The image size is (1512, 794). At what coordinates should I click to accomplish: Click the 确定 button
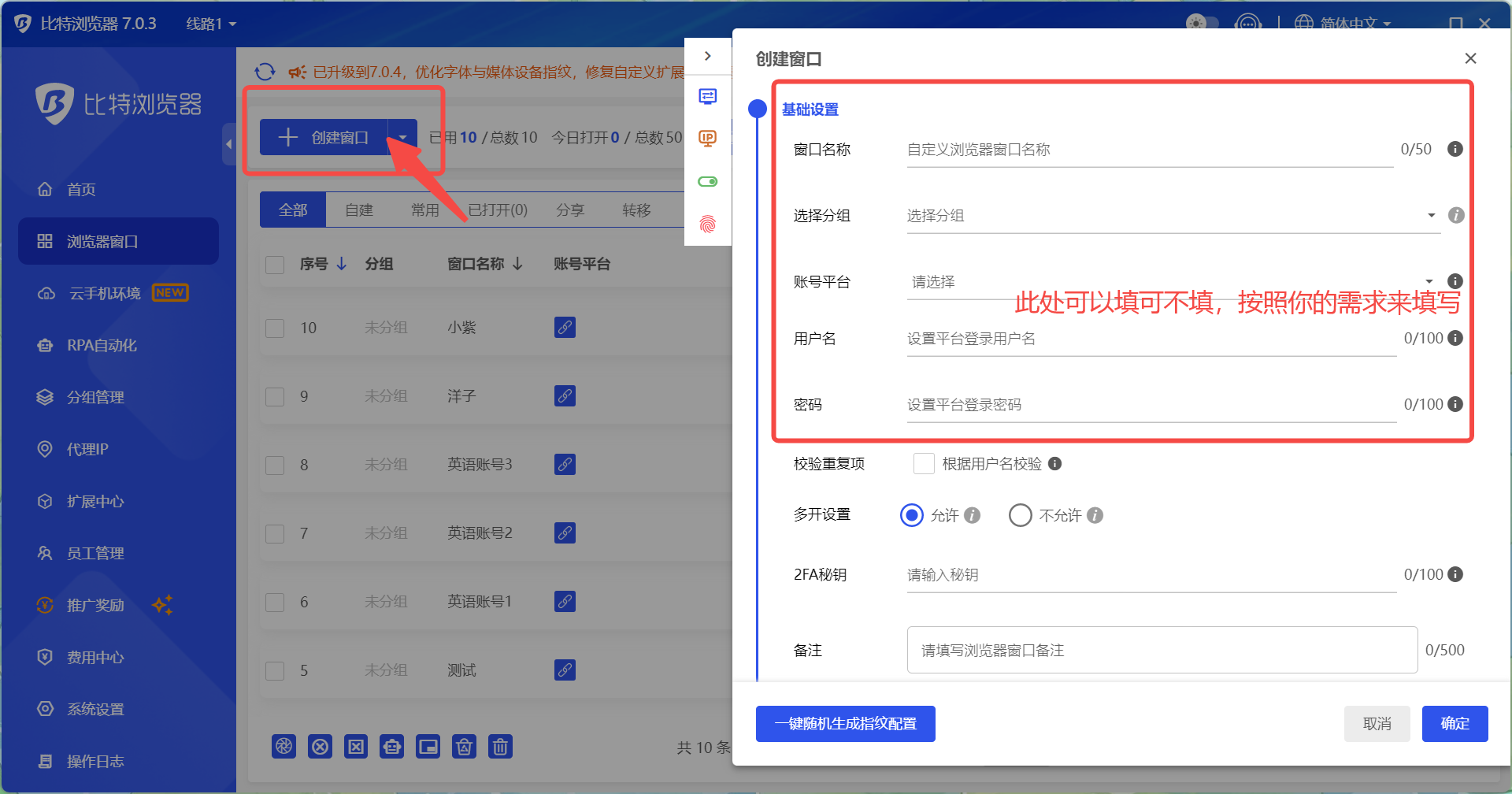click(x=1455, y=724)
